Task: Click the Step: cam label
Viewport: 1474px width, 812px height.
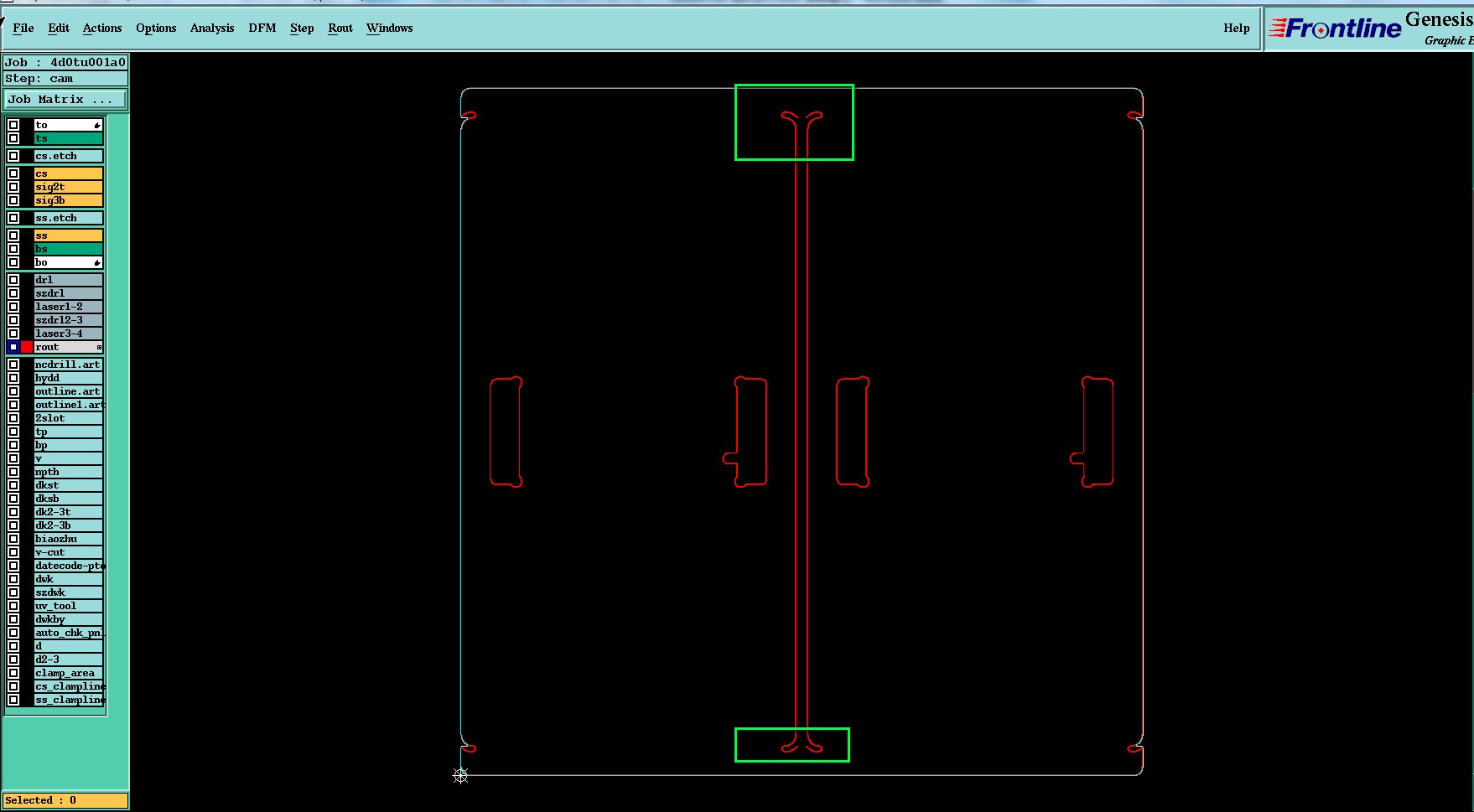Action: [65, 79]
